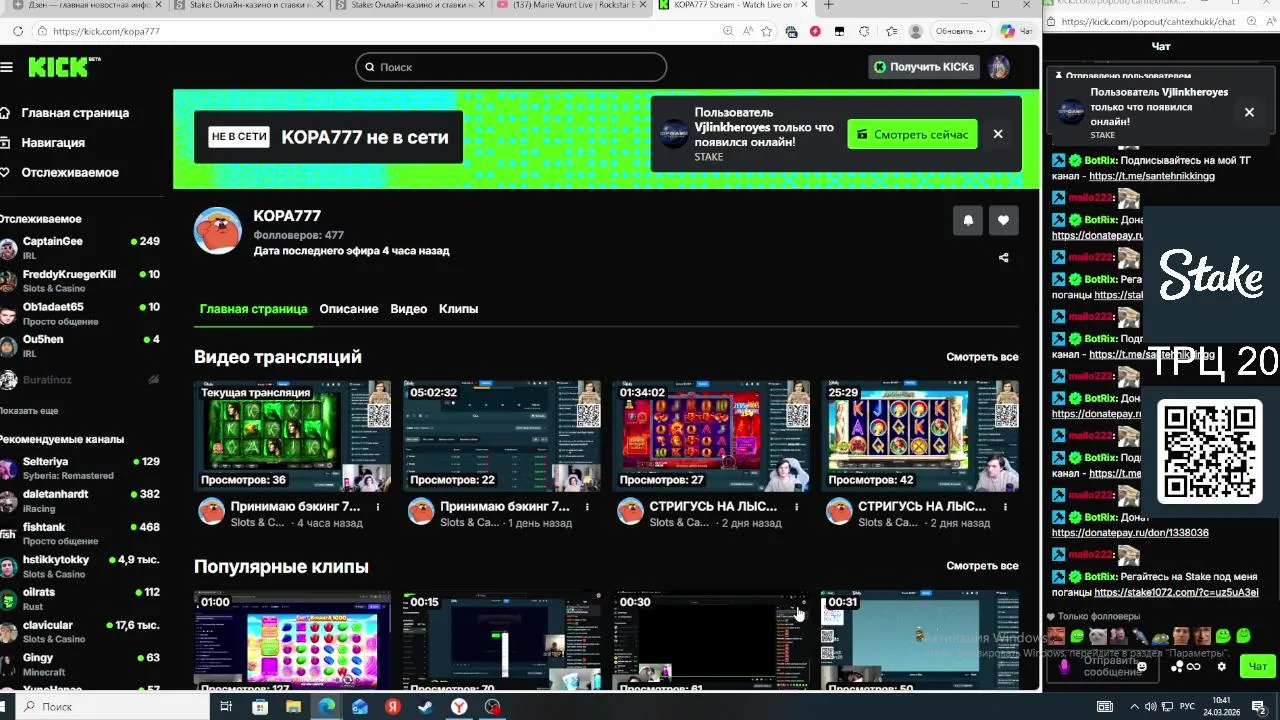Open recommended channel clavicular
The width and height of the screenshot is (1280, 720).
(x=80, y=631)
